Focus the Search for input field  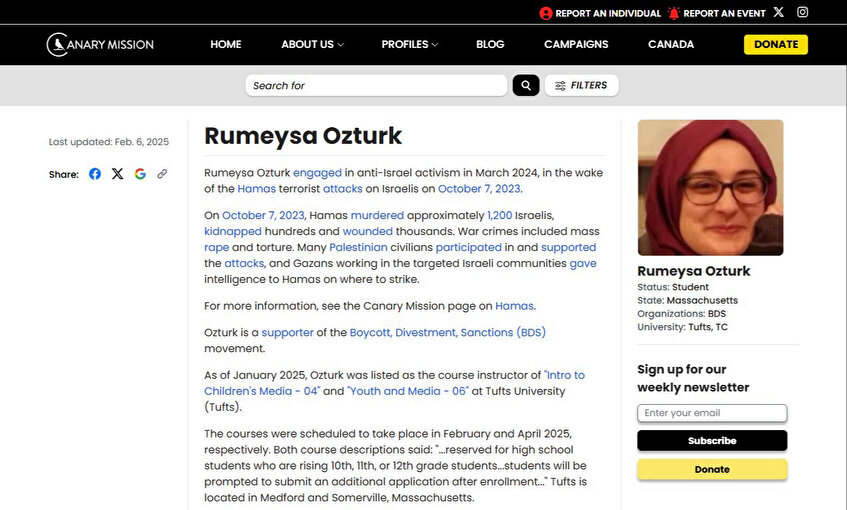(x=376, y=85)
